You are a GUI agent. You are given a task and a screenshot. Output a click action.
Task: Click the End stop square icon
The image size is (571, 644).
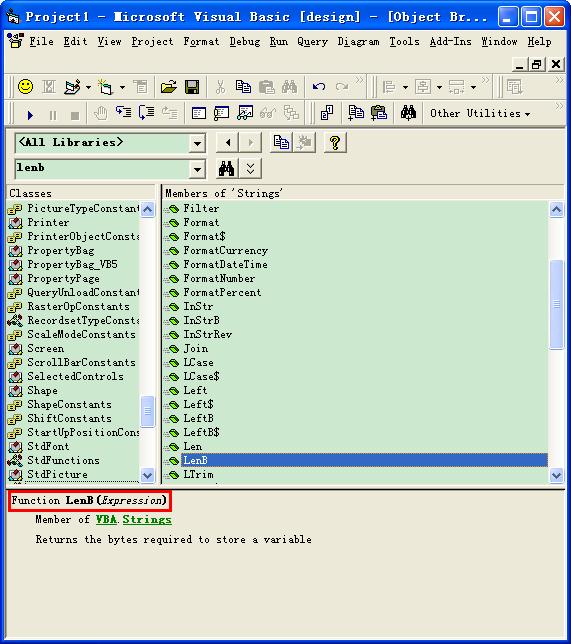(x=75, y=115)
